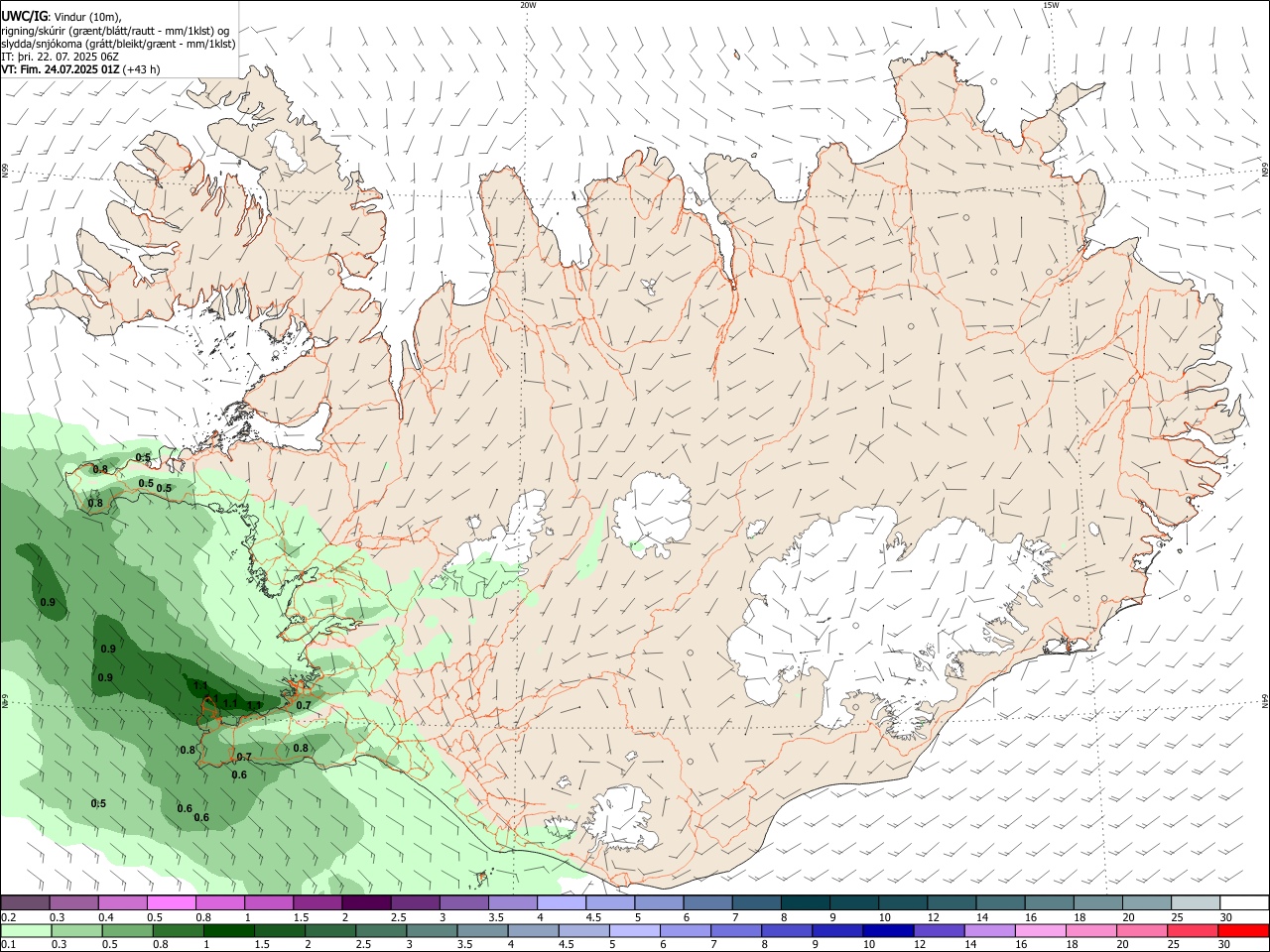1270x952 pixels.
Task: Select the magenta snow-legend swatch labeled 0.8
Action: (x=219, y=902)
